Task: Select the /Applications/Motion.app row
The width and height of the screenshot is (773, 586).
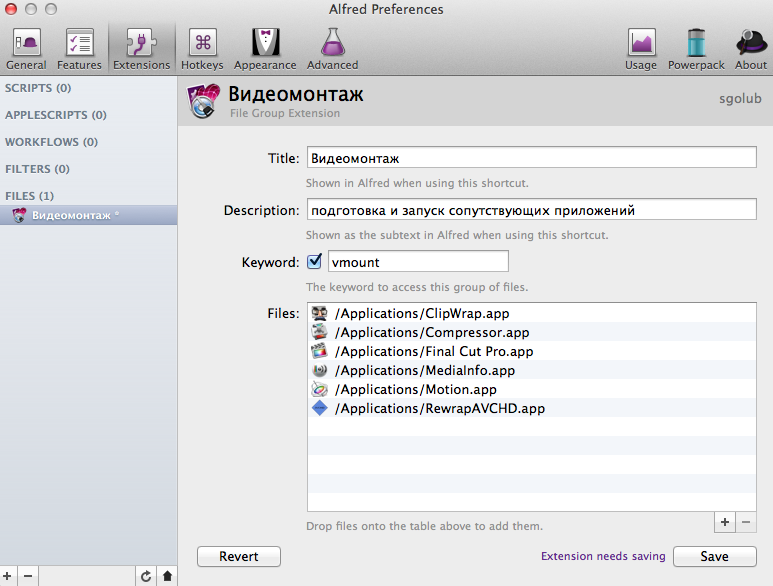Action: [531, 389]
